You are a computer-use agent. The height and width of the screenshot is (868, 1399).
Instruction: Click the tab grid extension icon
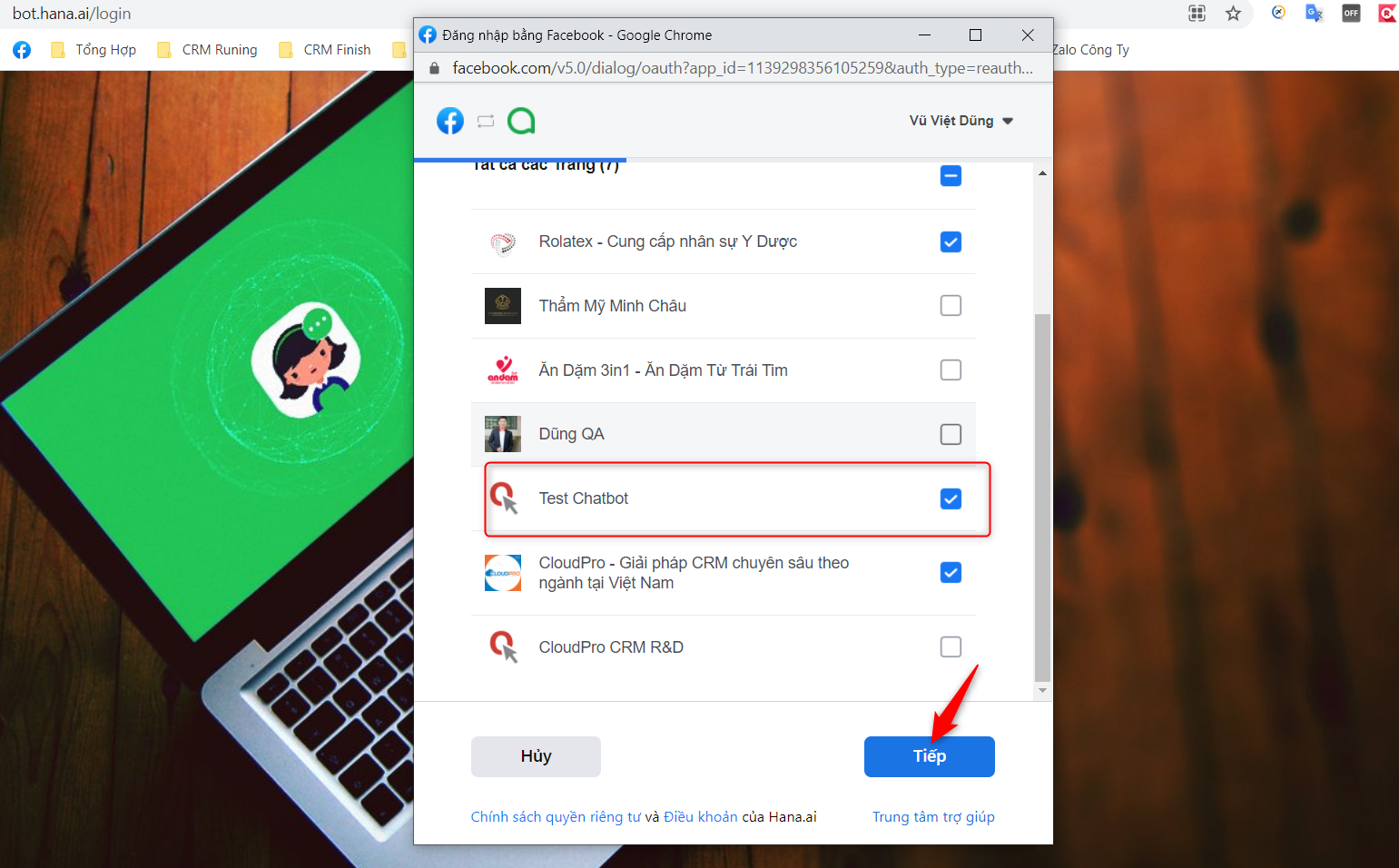coord(1197,14)
